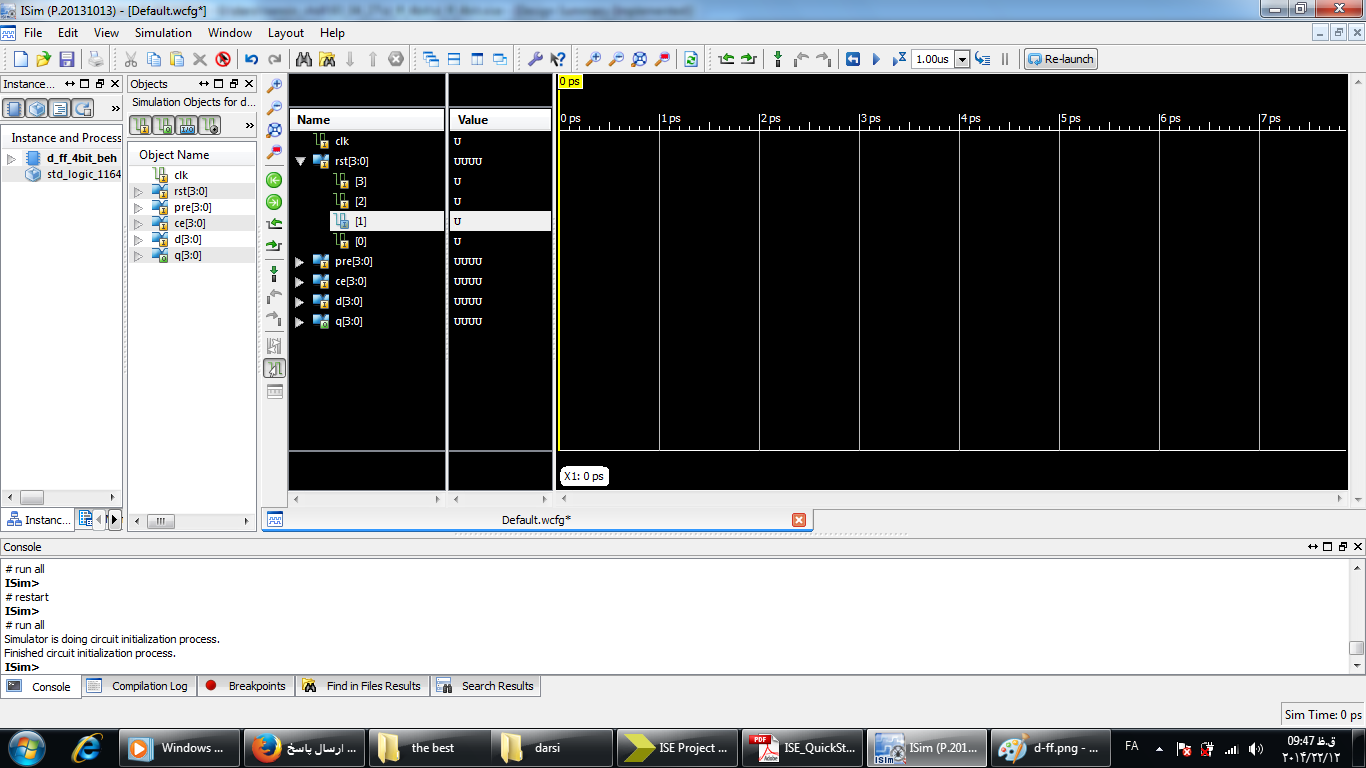Open the Simulation menu
Screen dimensions: 1366x768
[163, 33]
